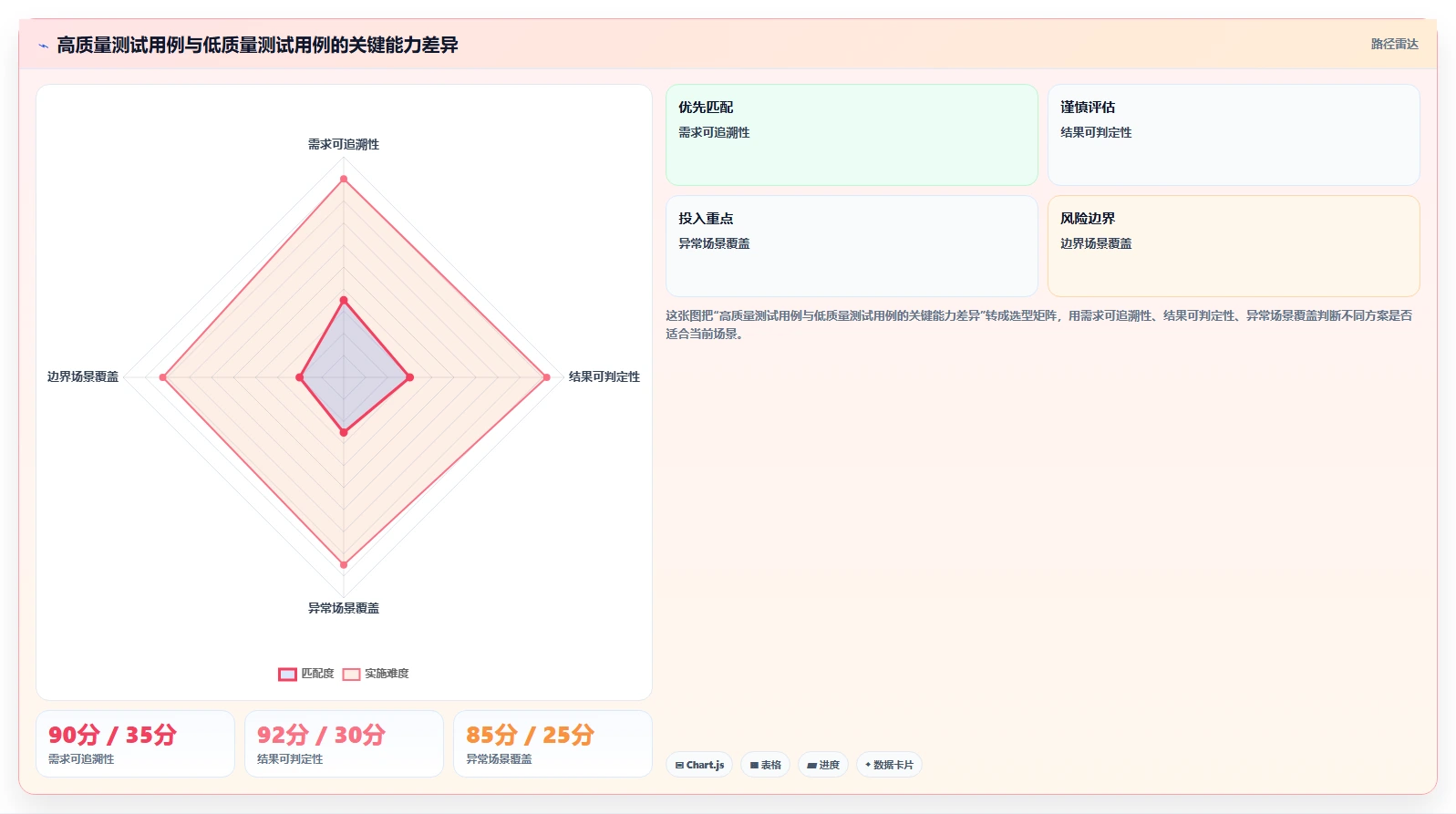Select the 边界场景覆盖 radar axis label
The height and width of the screenshot is (814, 1456).
[83, 376]
